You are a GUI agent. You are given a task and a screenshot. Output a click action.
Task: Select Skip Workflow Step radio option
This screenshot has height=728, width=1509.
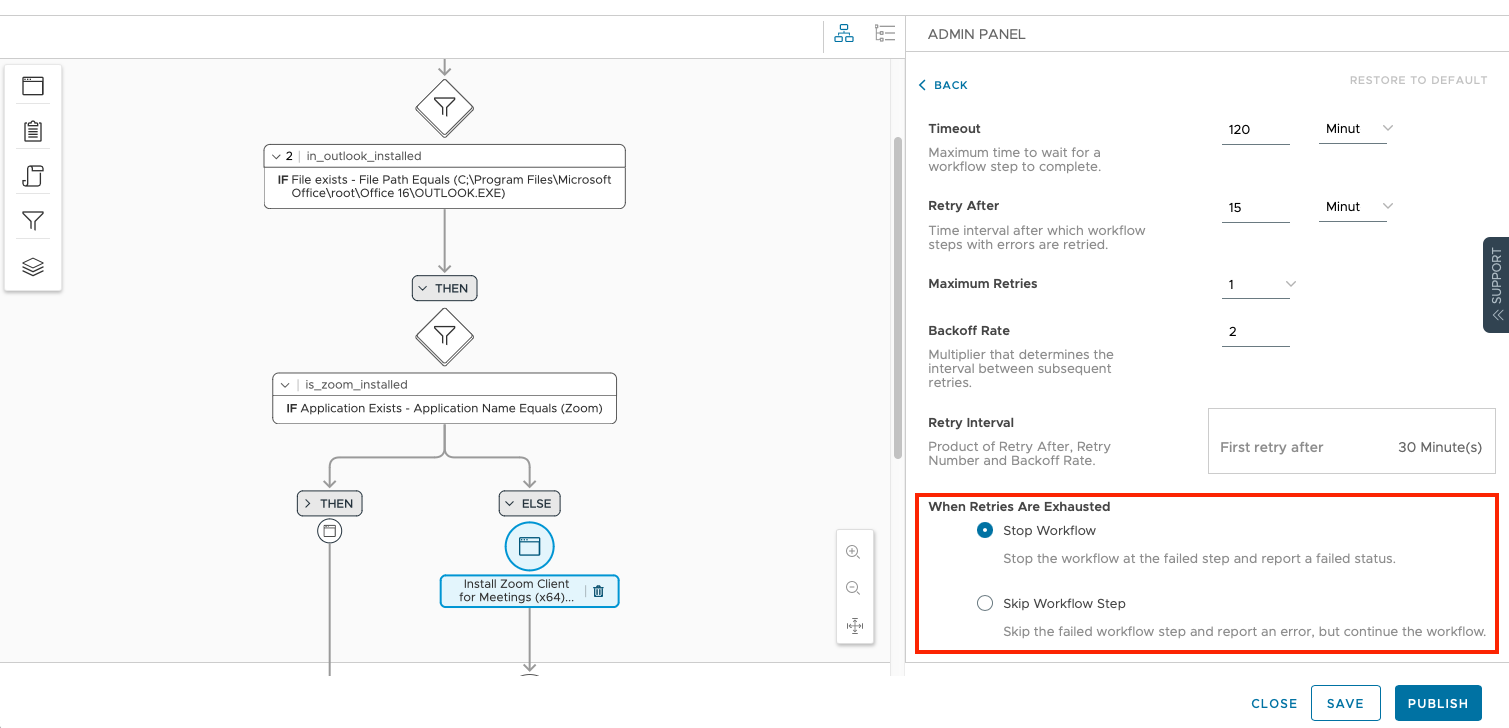coord(985,603)
